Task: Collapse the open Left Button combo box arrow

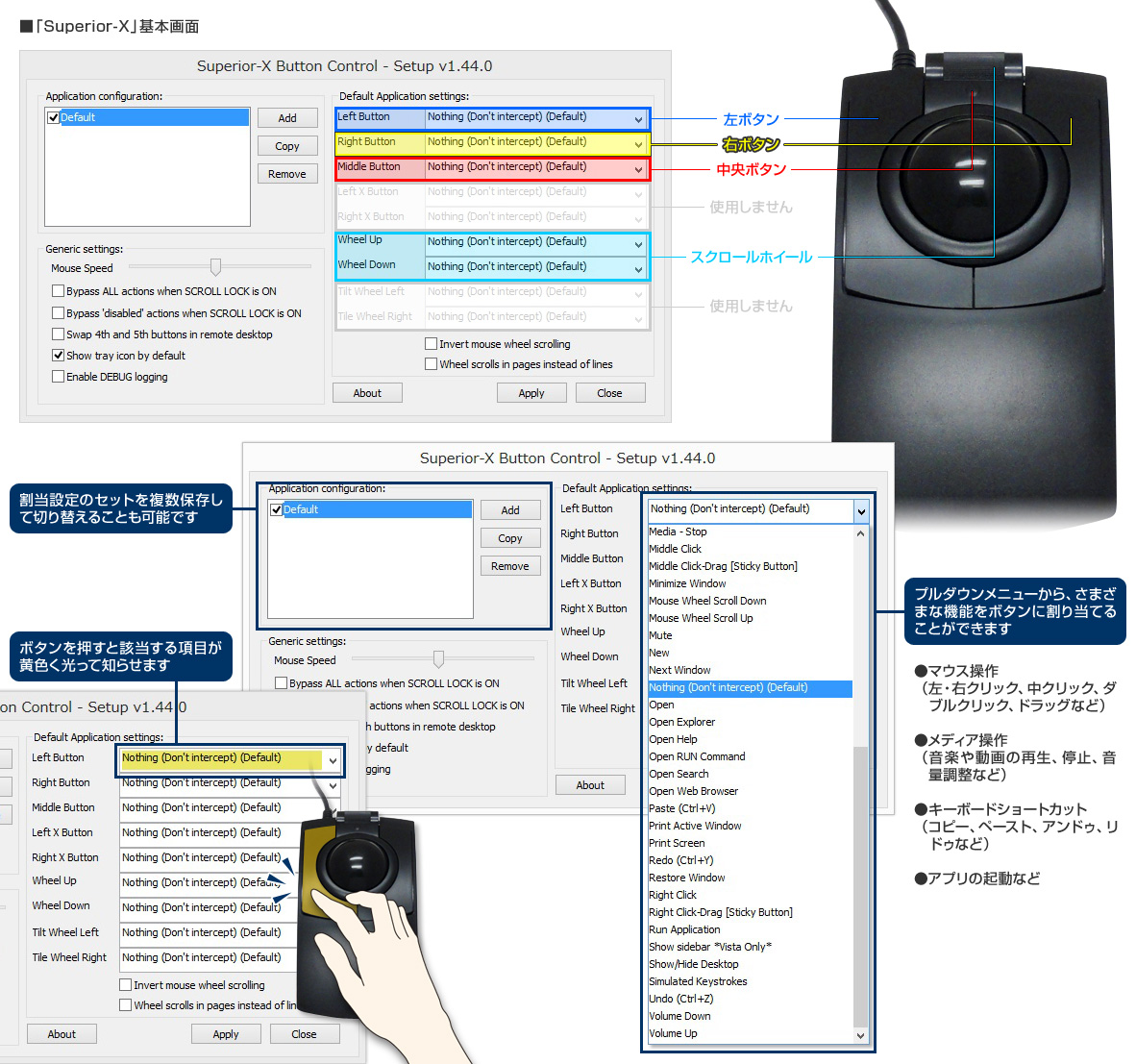Action: coord(861,511)
